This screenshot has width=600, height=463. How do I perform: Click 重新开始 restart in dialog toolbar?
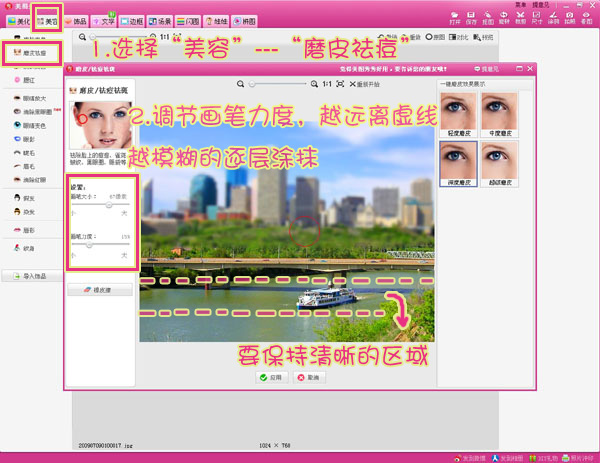coord(364,84)
